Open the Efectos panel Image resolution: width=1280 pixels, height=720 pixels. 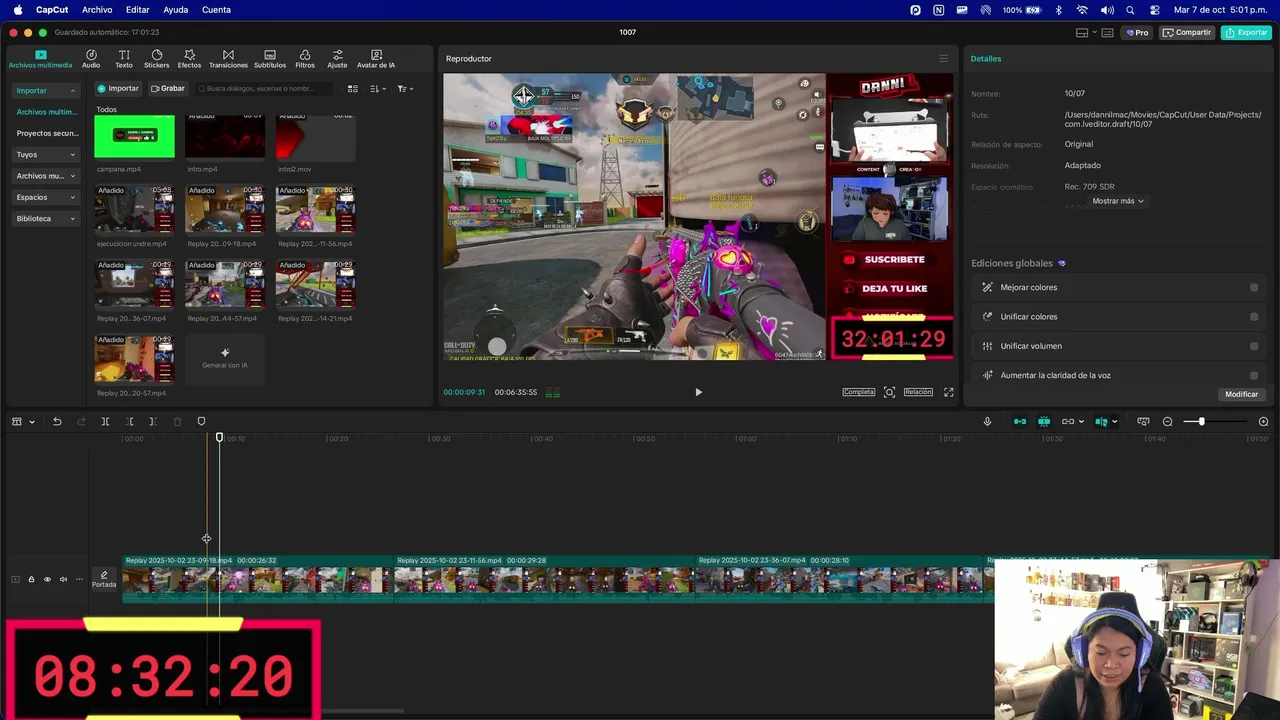coord(189,59)
